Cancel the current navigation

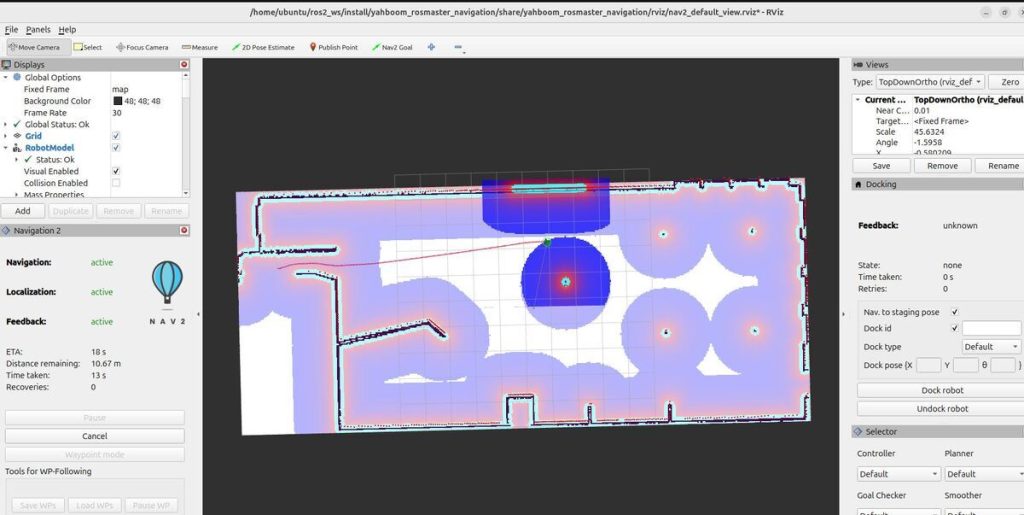tap(94, 436)
